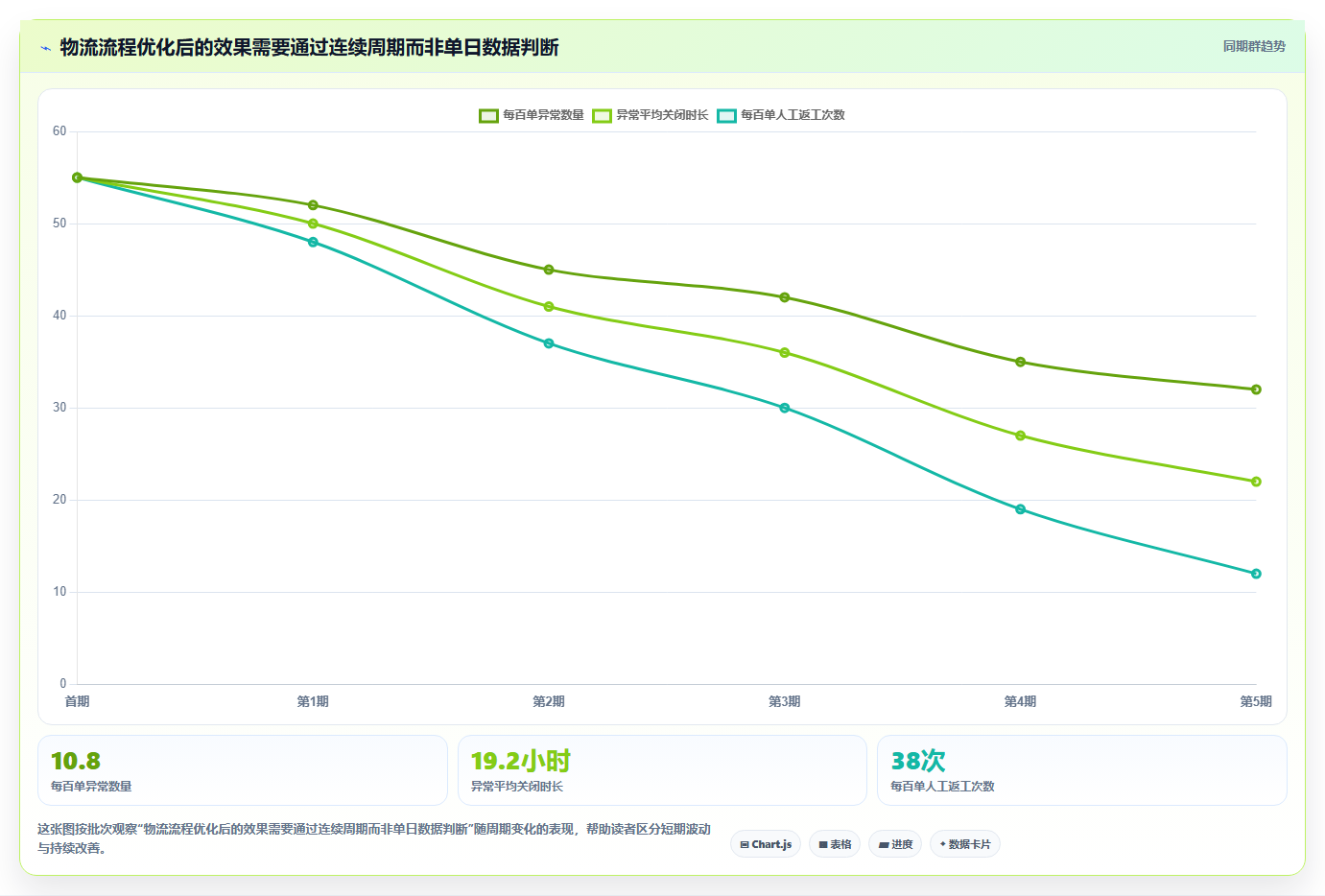Click the dark green 第2期 point at 45
The image size is (1325, 896).
coord(549,270)
